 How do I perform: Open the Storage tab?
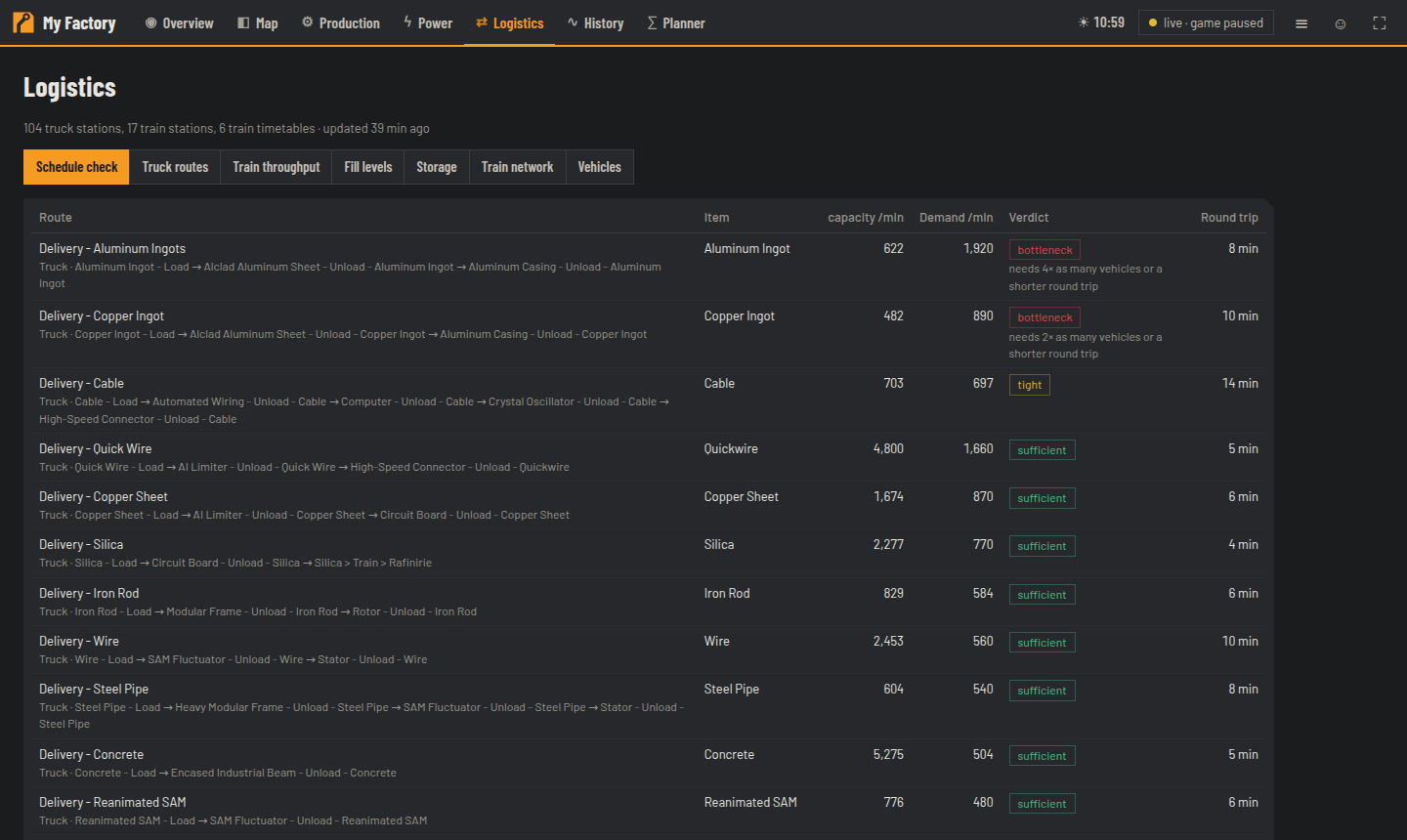pyautogui.click(x=437, y=167)
